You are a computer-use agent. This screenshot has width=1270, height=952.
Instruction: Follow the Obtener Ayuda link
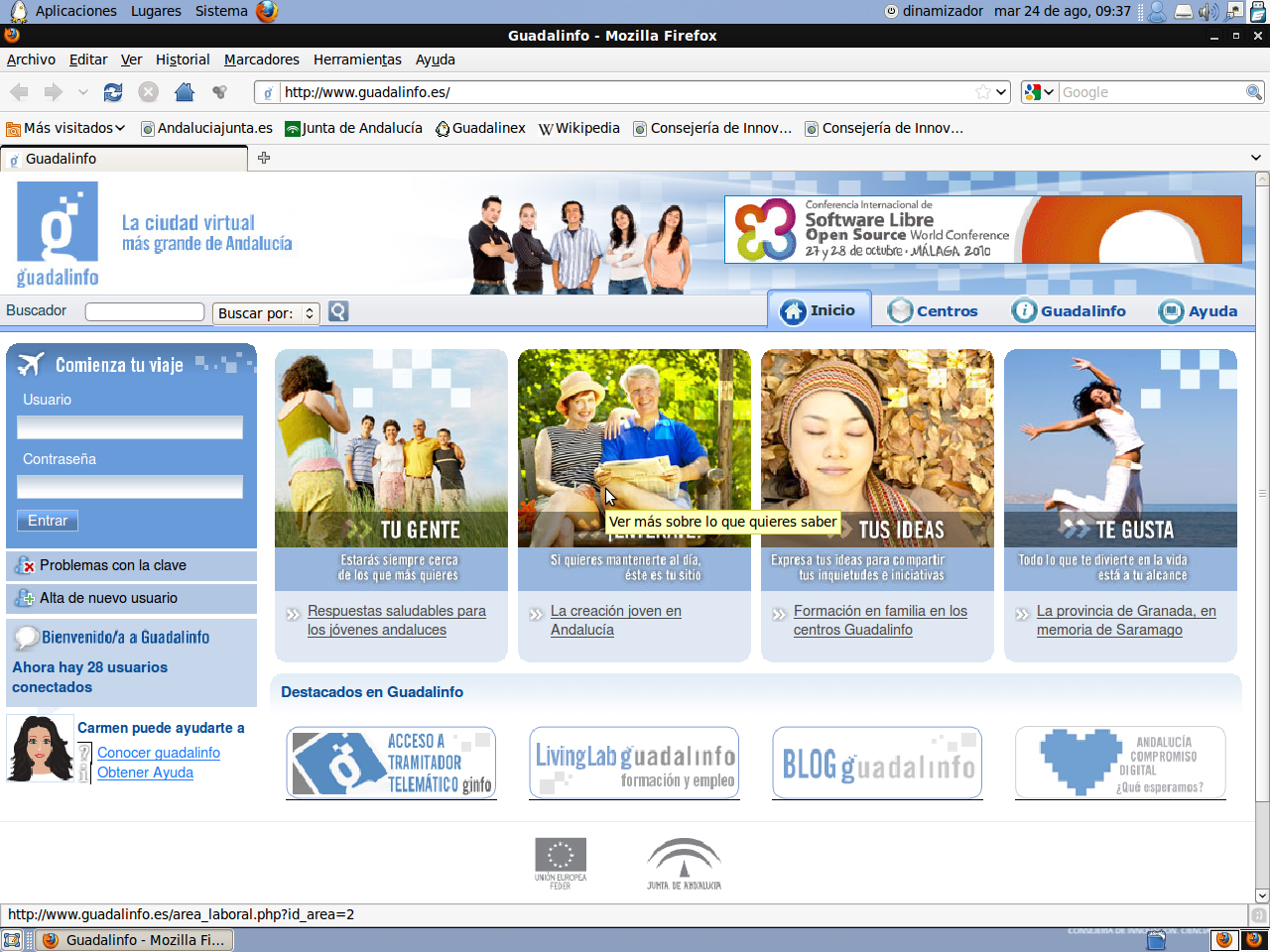pyautogui.click(x=145, y=773)
